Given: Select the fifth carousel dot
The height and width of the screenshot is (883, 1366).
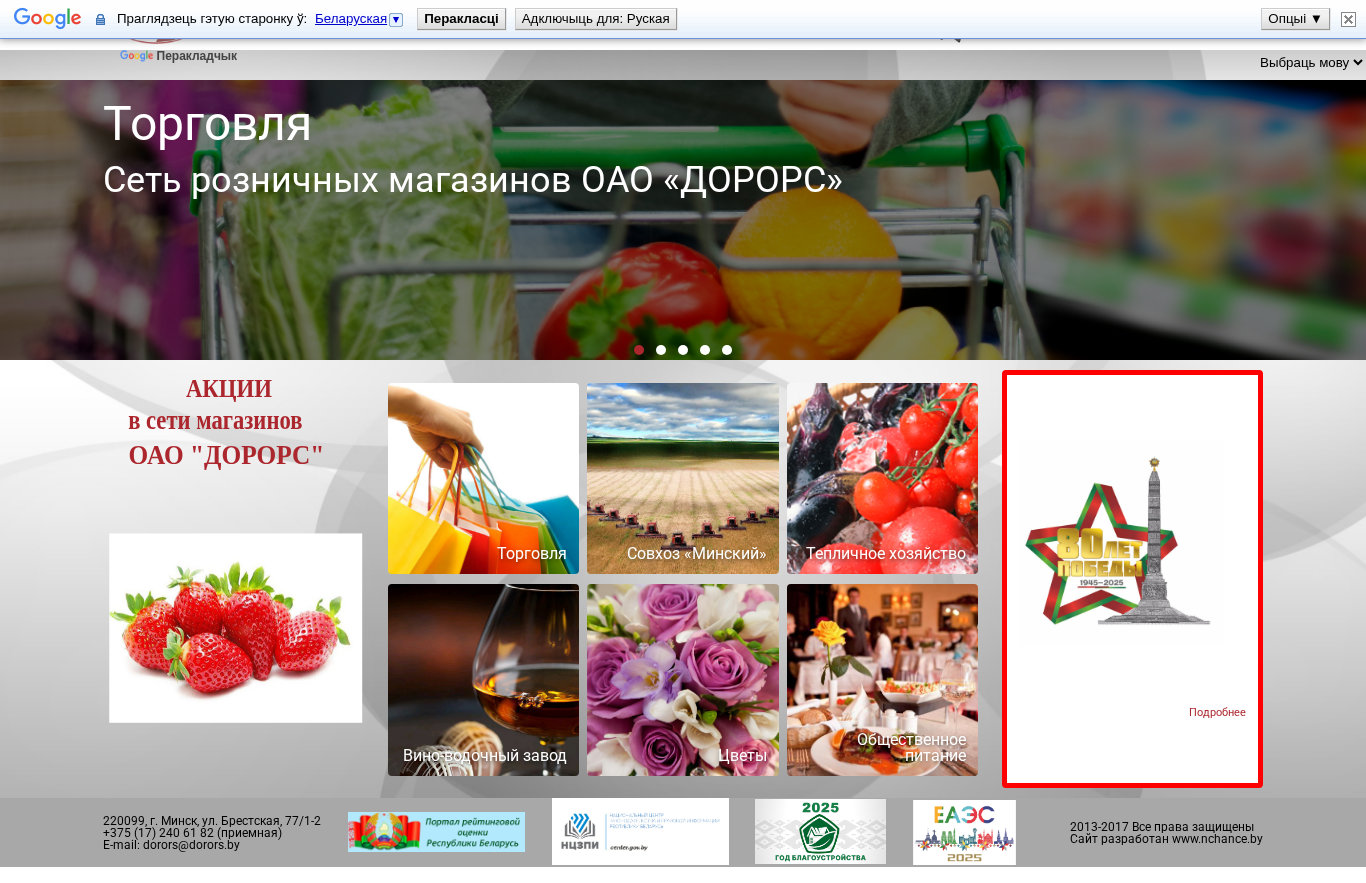Looking at the screenshot, I should [727, 350].
